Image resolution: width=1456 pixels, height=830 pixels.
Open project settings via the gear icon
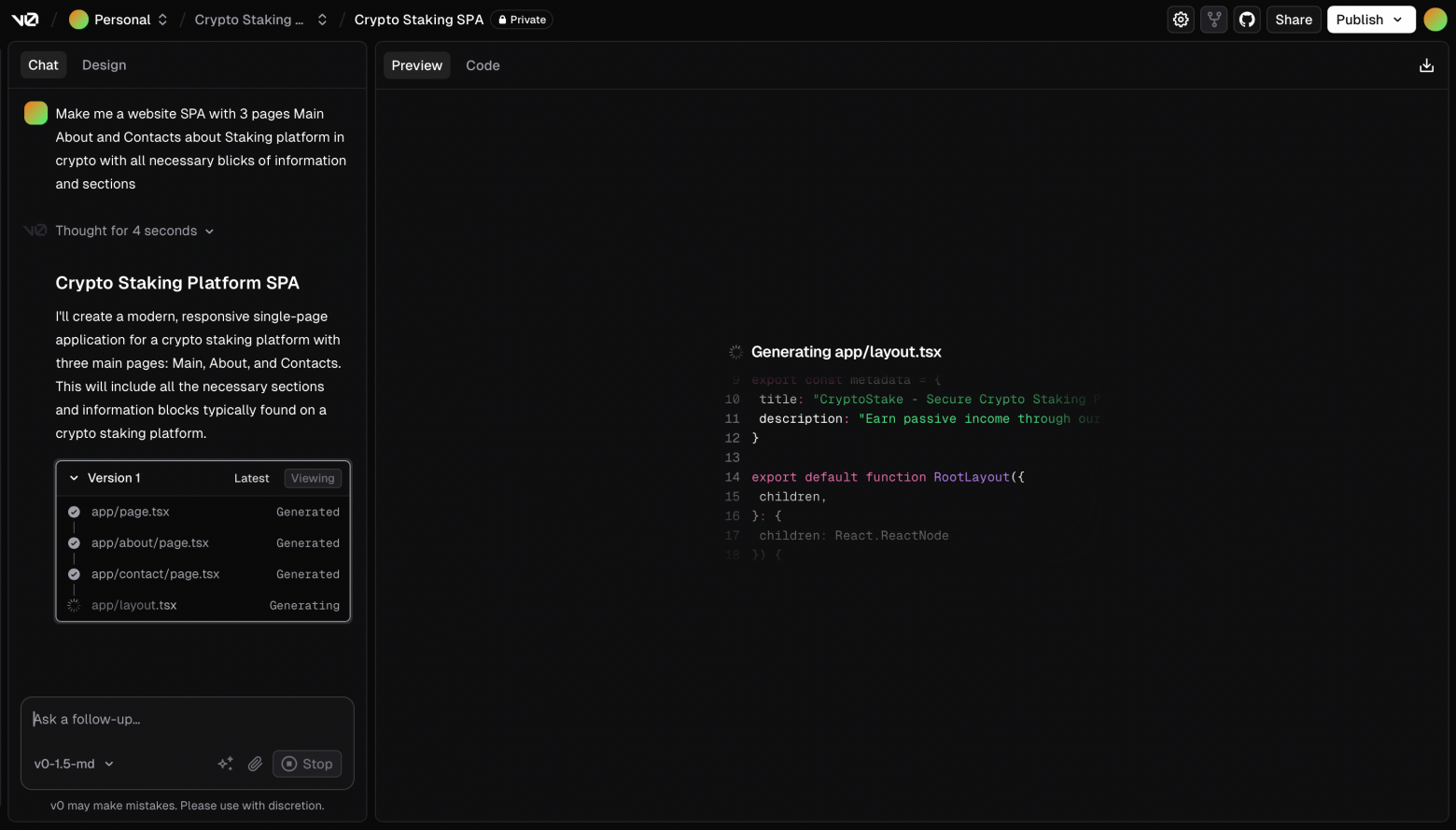pyautogui.click(x=1180, y=19)
